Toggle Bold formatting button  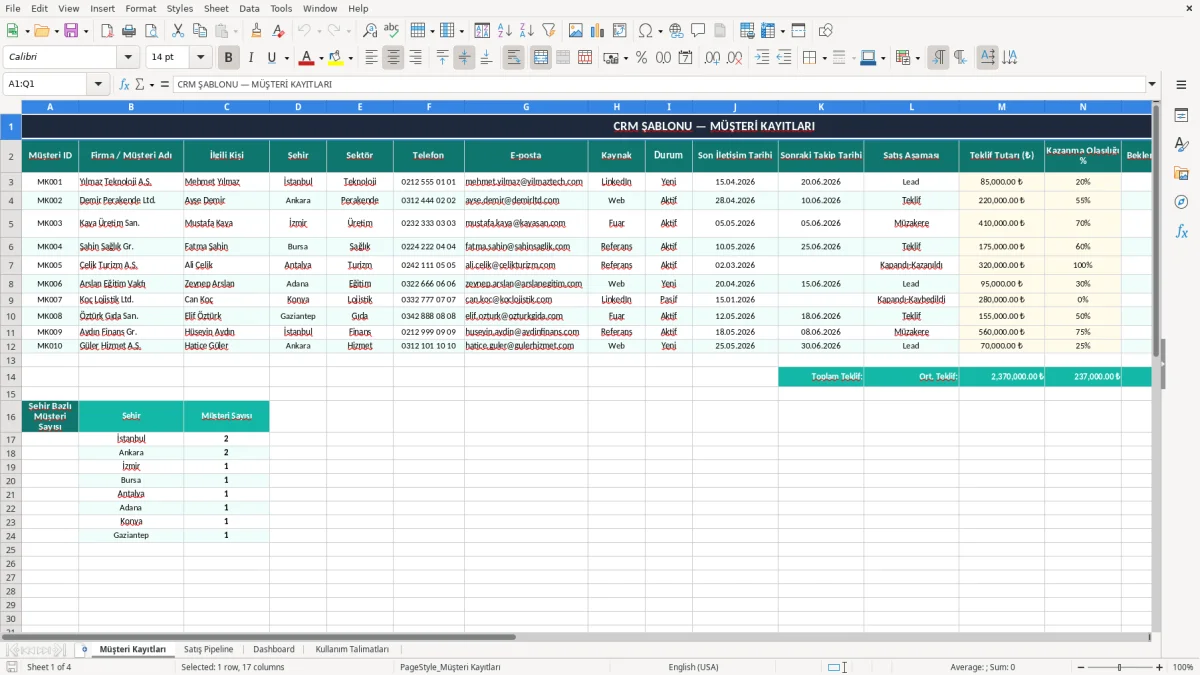coord(228,58)
